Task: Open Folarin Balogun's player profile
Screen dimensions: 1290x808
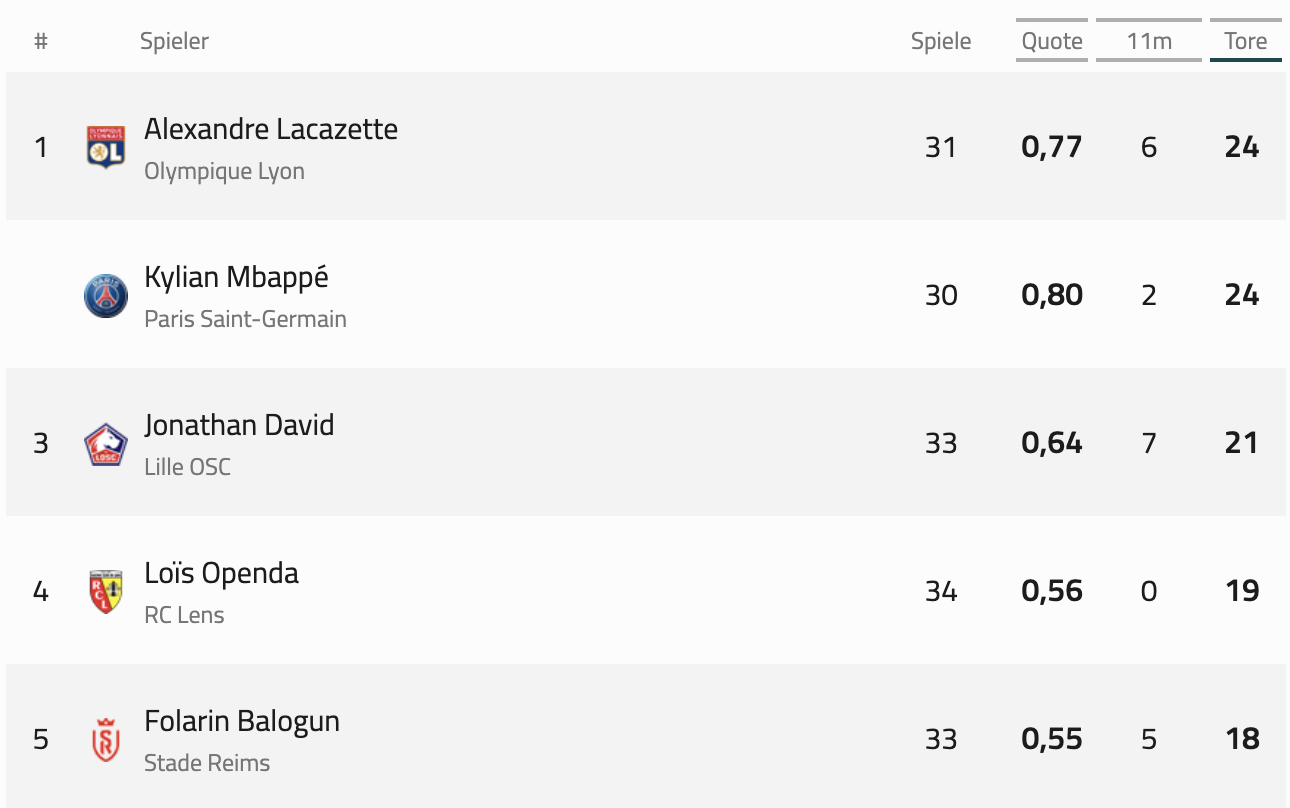Action: 242,721
